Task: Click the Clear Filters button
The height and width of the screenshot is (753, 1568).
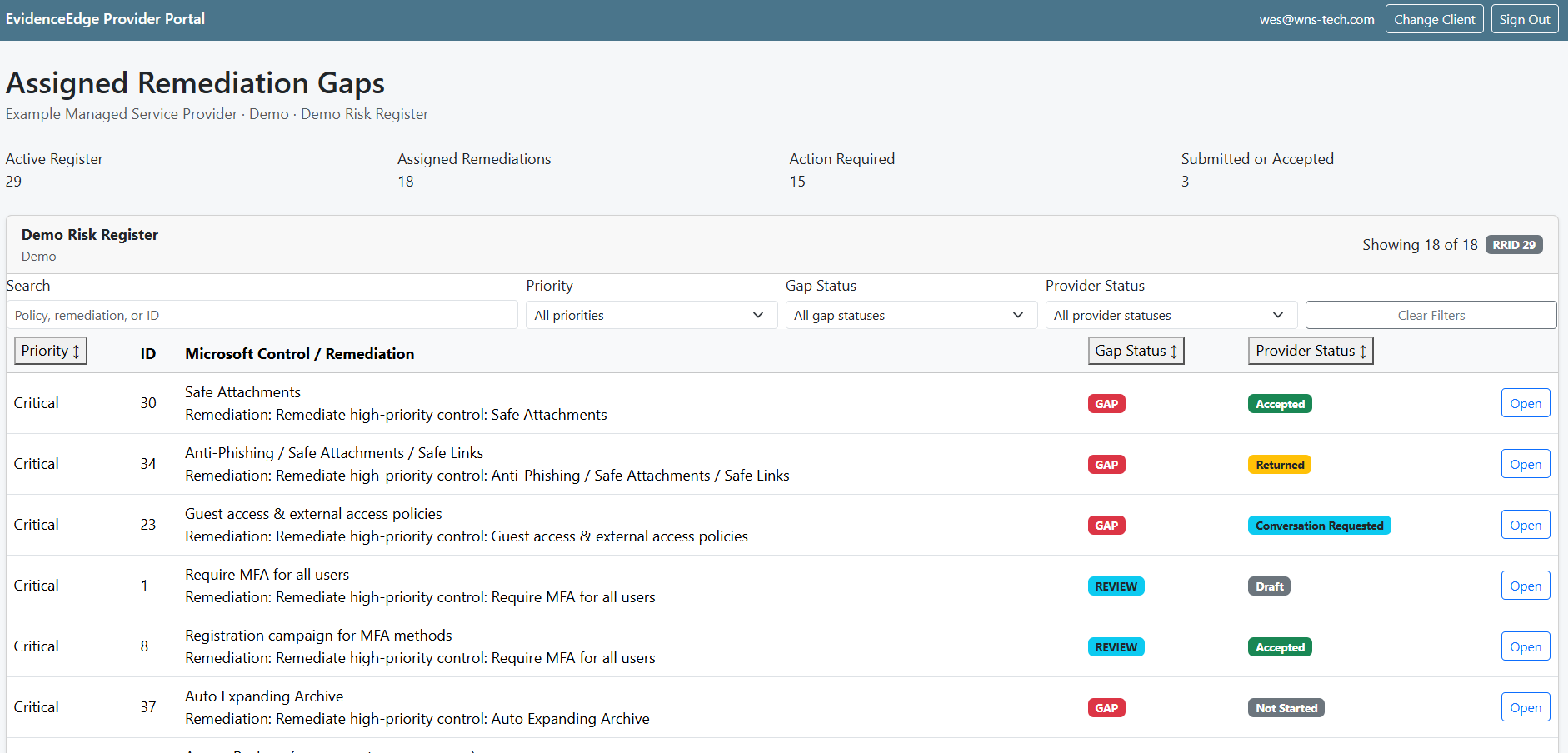Action: point(1431,315)
